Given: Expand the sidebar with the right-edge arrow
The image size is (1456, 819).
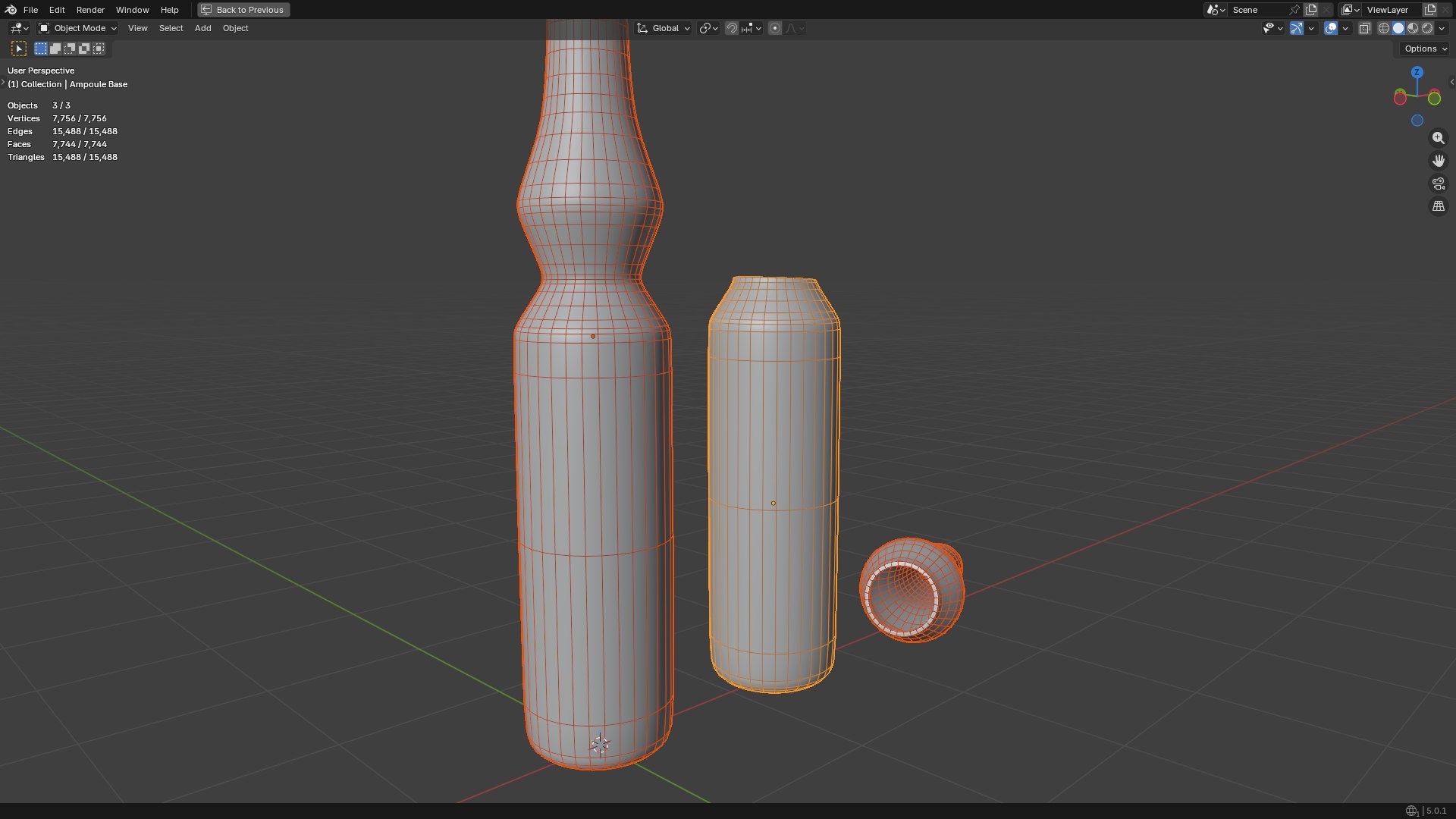Looking at the screenshot, I should [x=1451, y=82].
